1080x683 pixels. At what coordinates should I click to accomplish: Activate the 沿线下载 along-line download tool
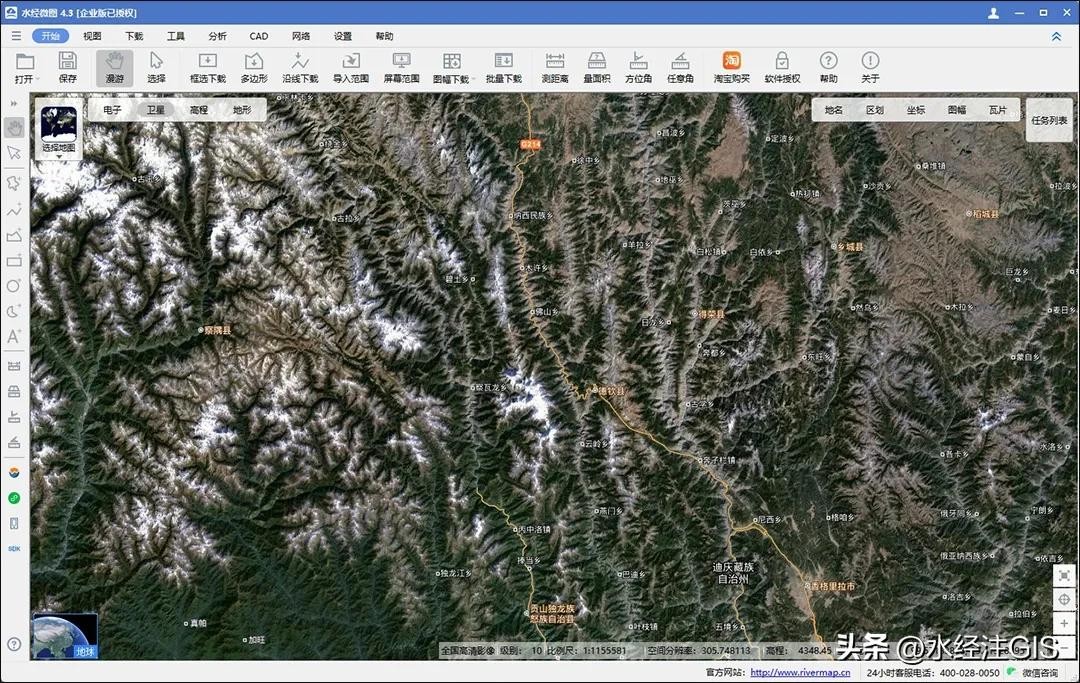point(300,67)
